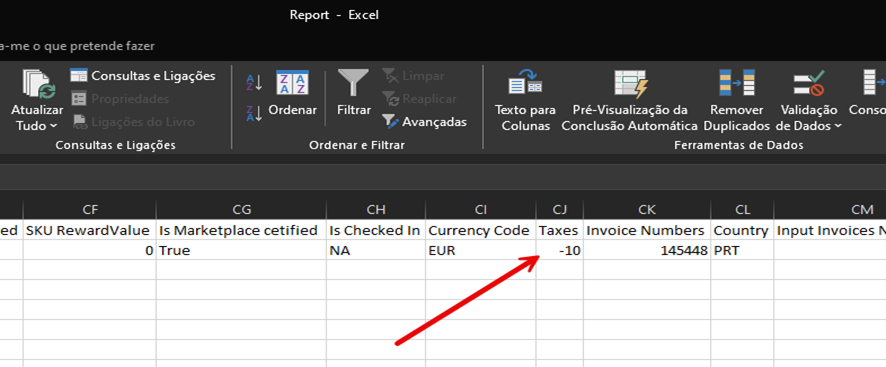The image size is (886, 367).
Task: Select the Invoice Numbers header cell
Action: click(x=647, y=230)
